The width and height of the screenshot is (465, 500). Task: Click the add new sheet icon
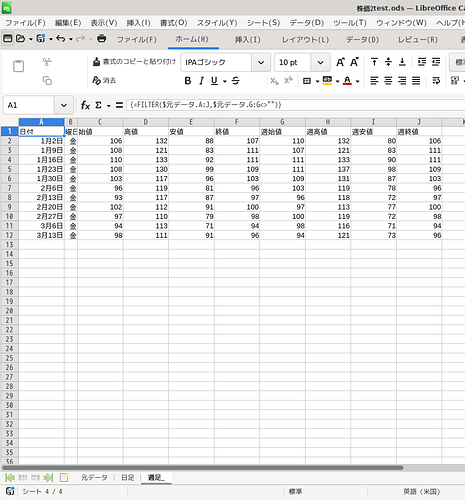[x=64, y=478]
